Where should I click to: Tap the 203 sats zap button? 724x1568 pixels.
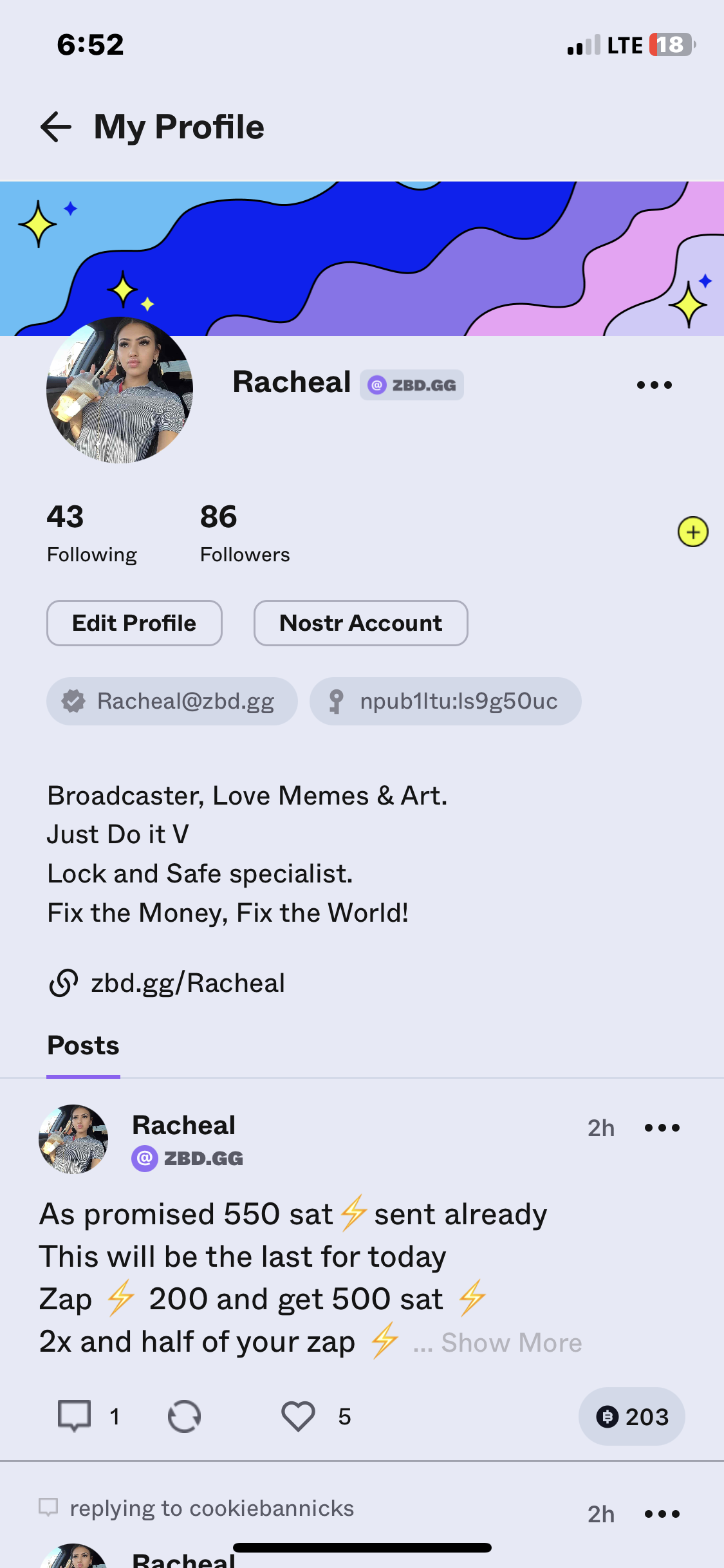pos(631,1416)
